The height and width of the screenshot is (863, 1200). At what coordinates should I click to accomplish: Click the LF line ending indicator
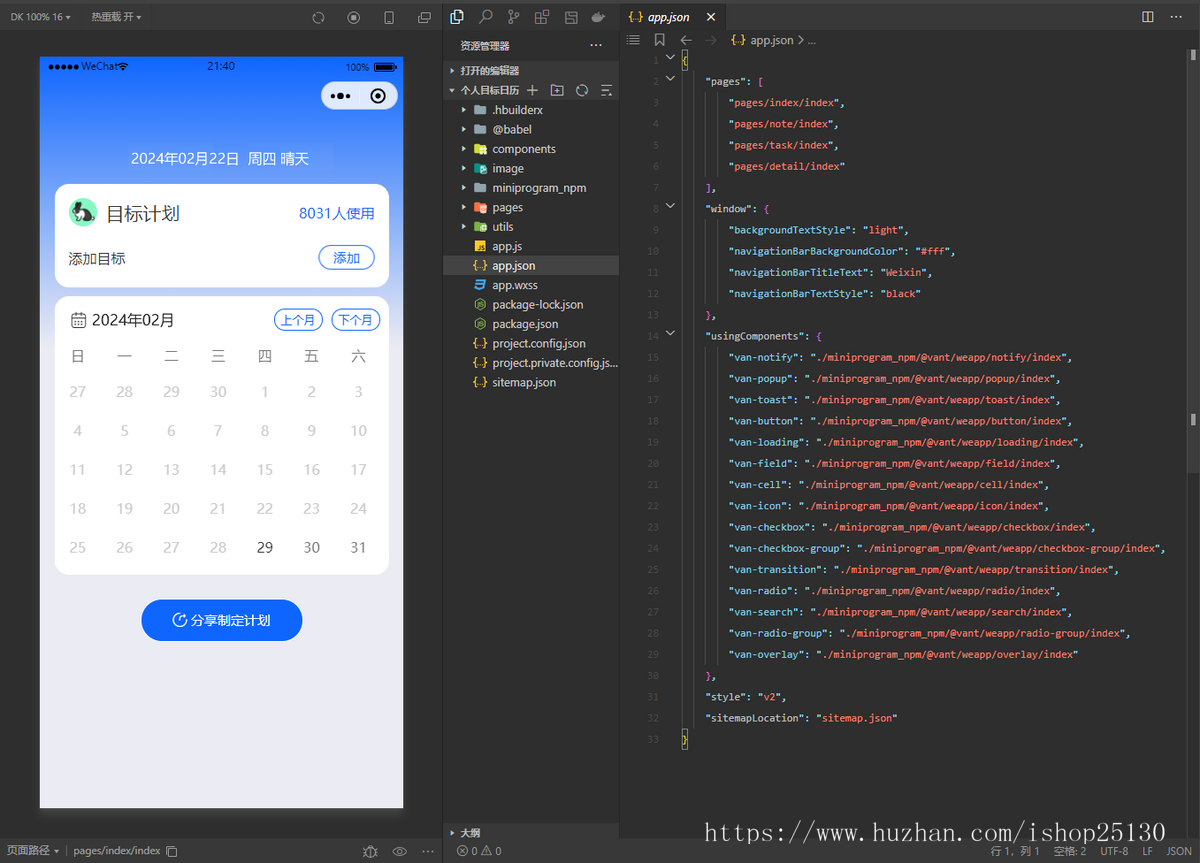1147,851
